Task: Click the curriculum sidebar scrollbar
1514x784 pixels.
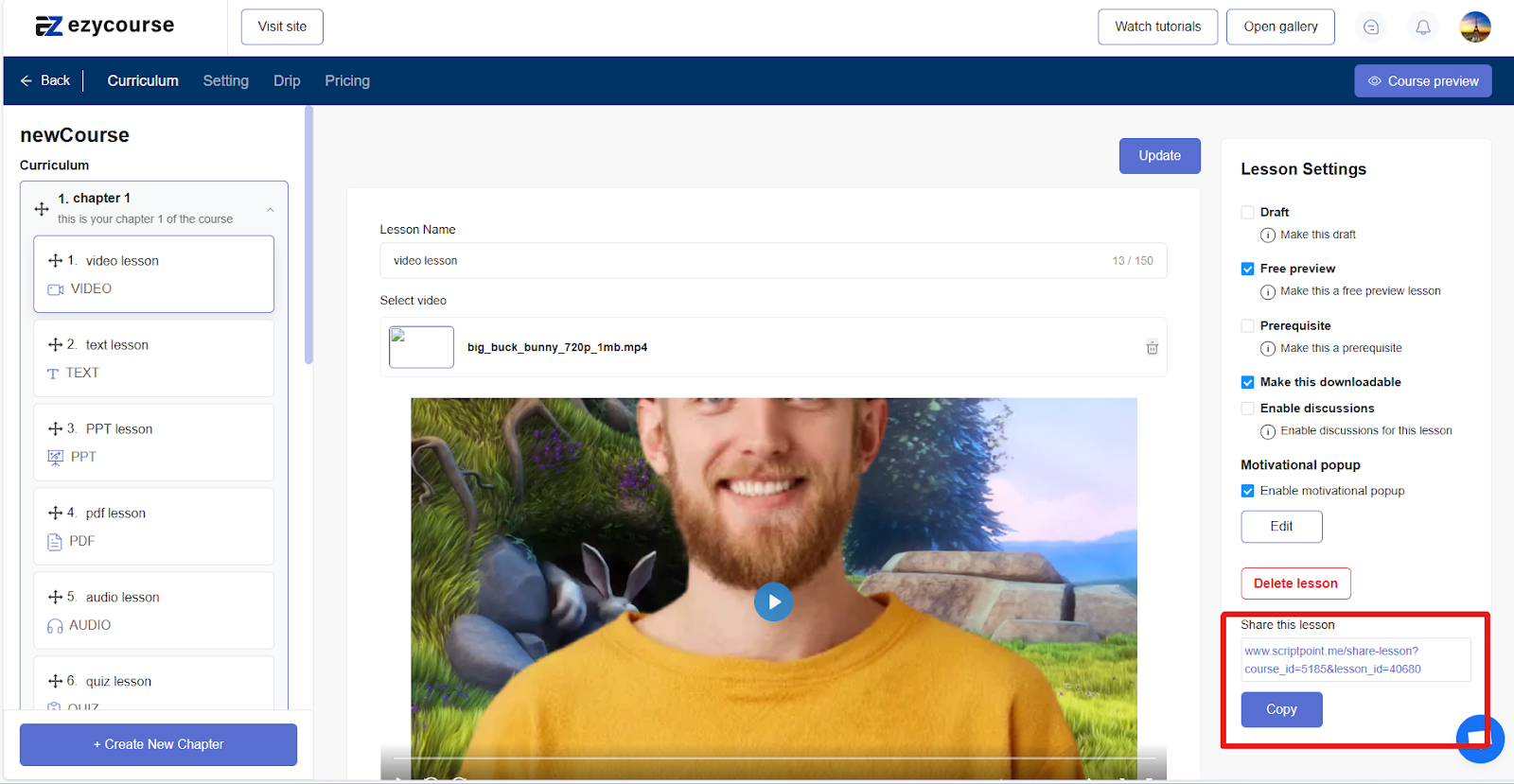Action: click(308, 236)
